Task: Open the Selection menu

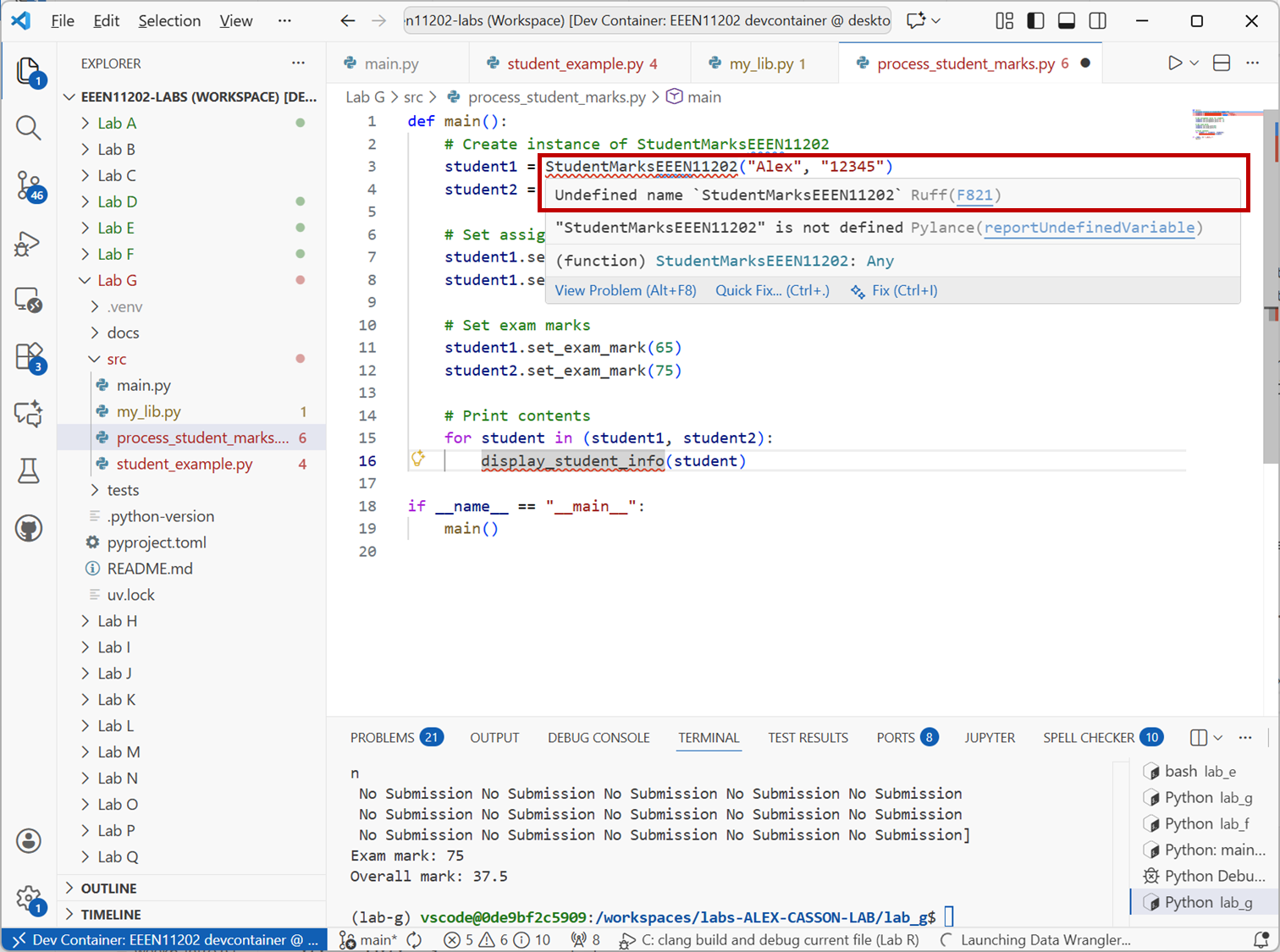Action: click(x=169, y=21)
